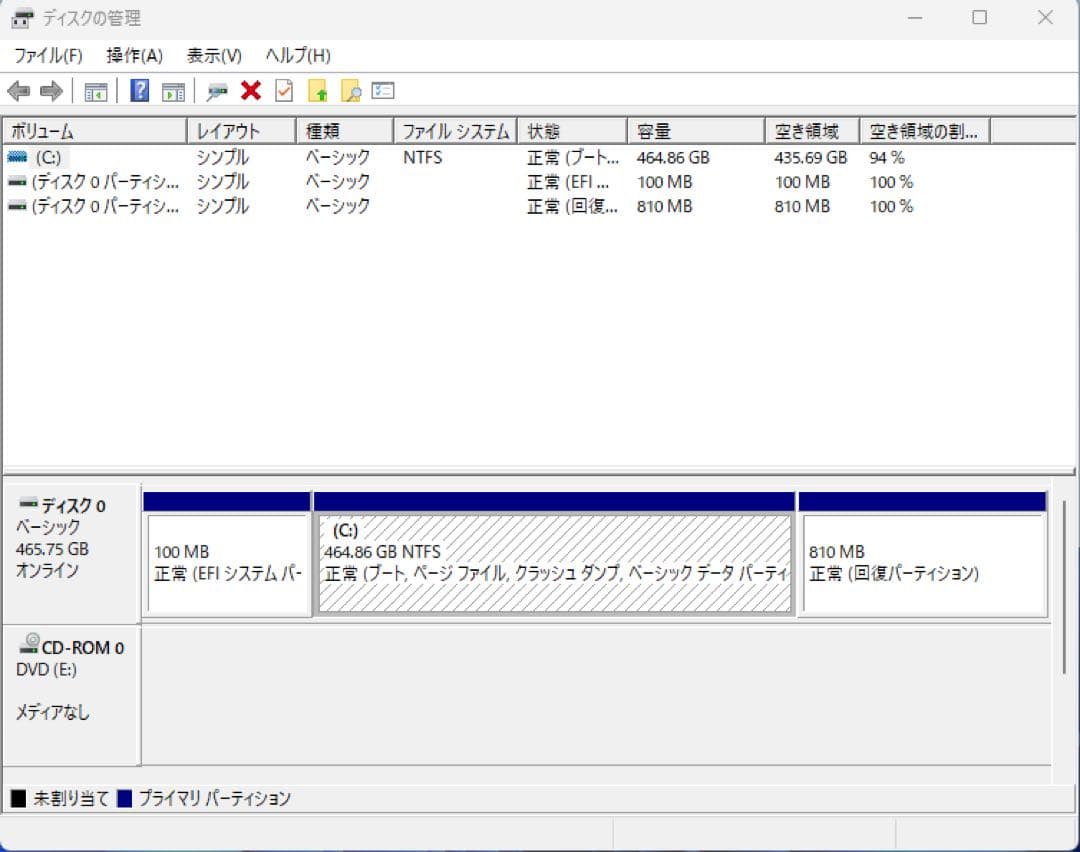The width and height of the screenshot is (1080, 852).
Task: Click the blue question mark Help icon
Action: click(139, 91)
